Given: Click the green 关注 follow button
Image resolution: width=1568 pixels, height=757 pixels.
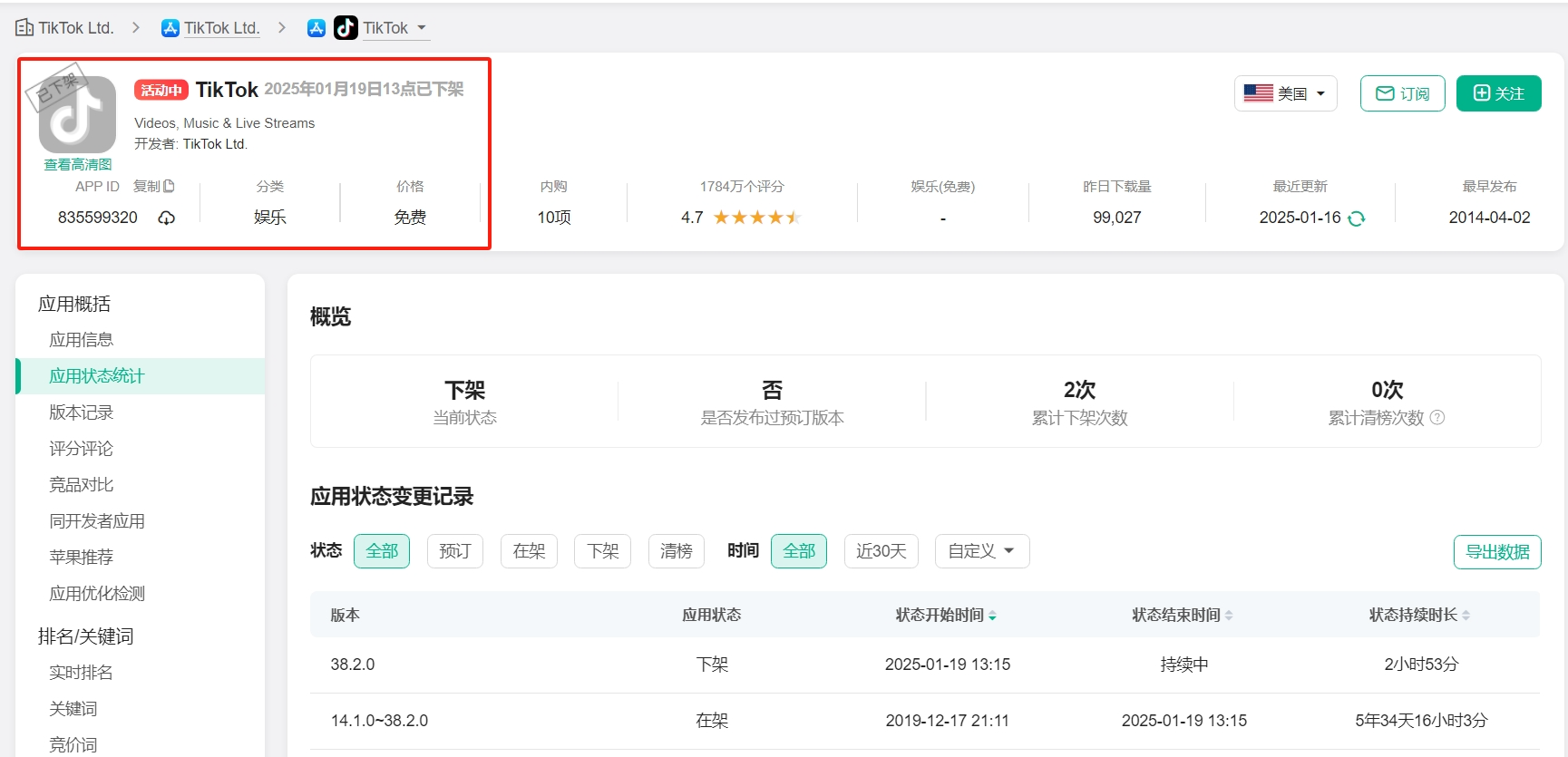Looking at the screenshot, I should click(x=1499, y=93).
